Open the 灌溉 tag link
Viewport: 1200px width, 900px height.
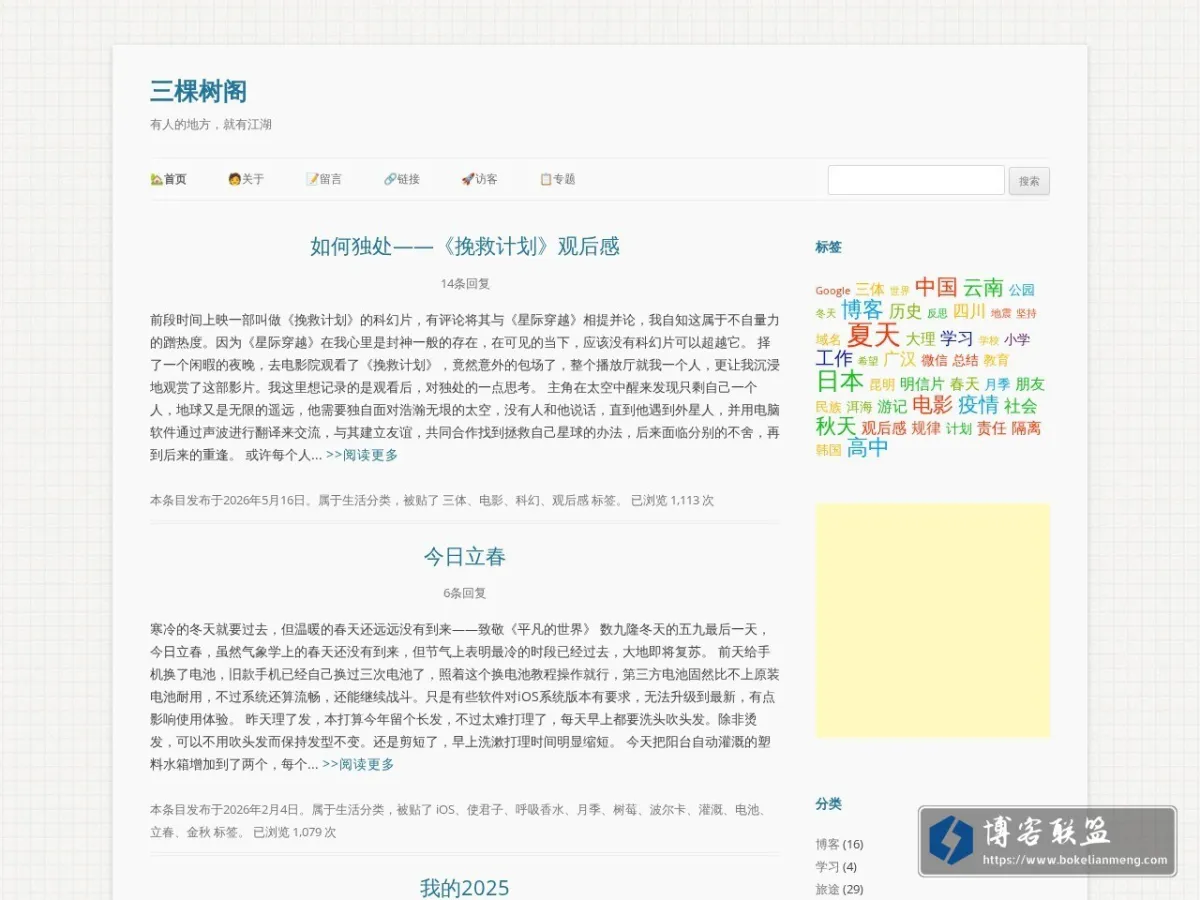711,809
